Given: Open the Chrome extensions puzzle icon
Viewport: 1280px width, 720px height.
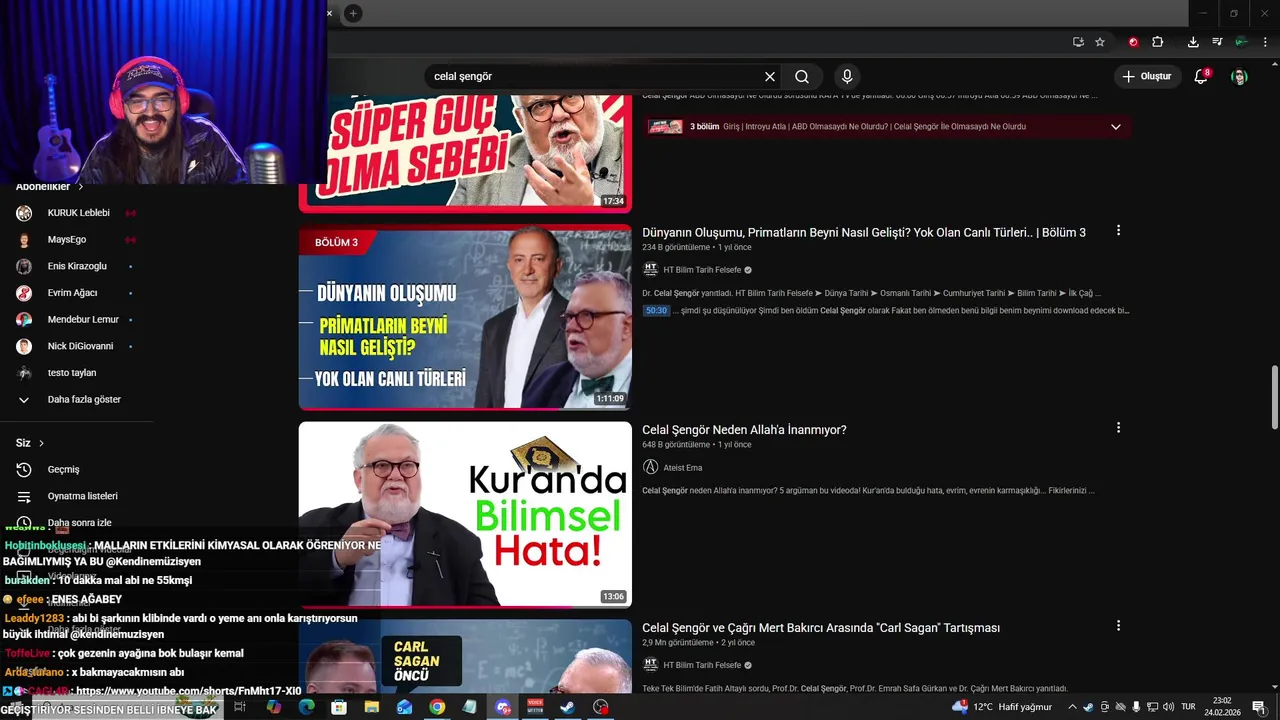Looking at the screenshot, I should tap(1158, 42).
